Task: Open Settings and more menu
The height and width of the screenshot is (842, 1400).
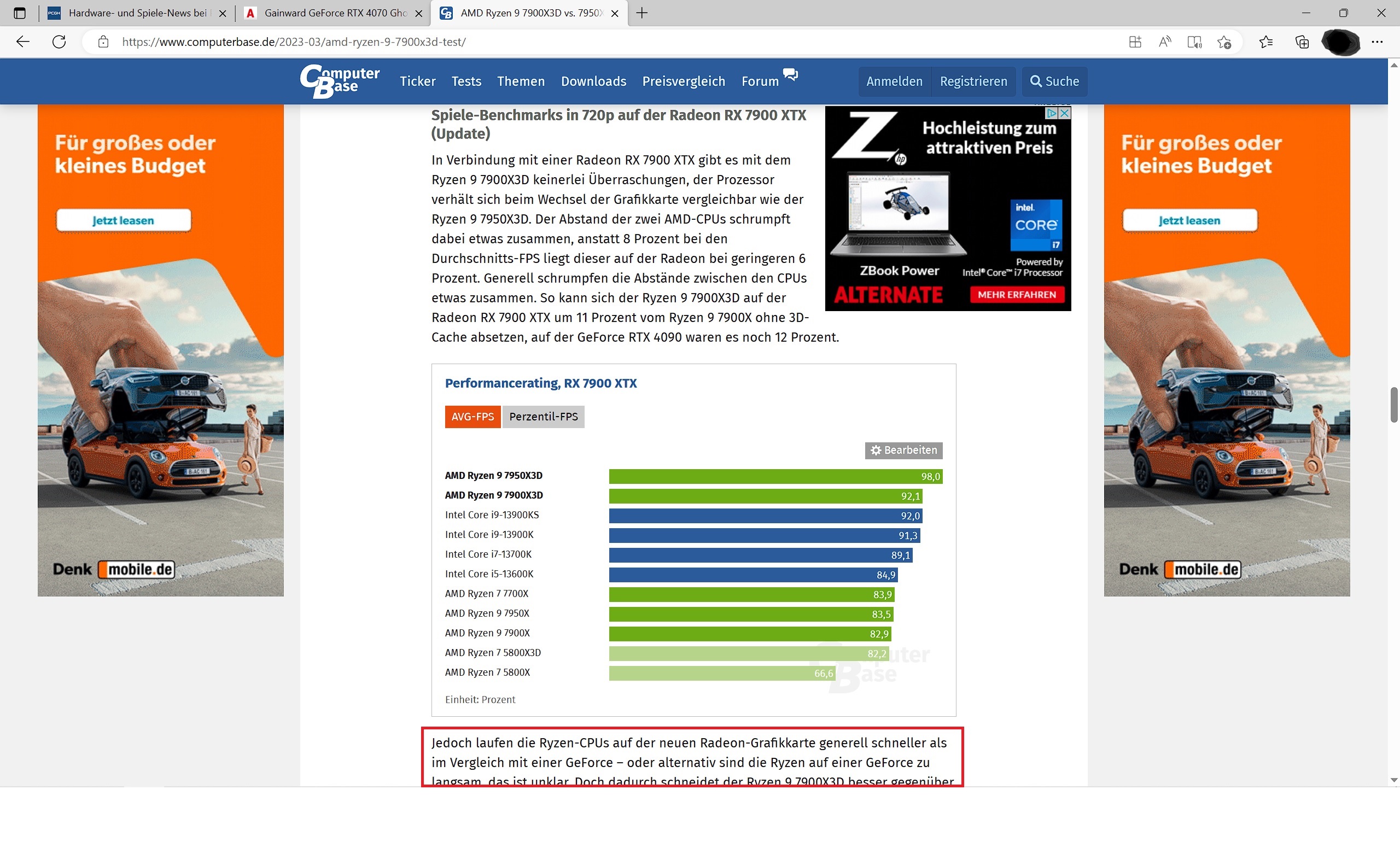Action: 1377,42
